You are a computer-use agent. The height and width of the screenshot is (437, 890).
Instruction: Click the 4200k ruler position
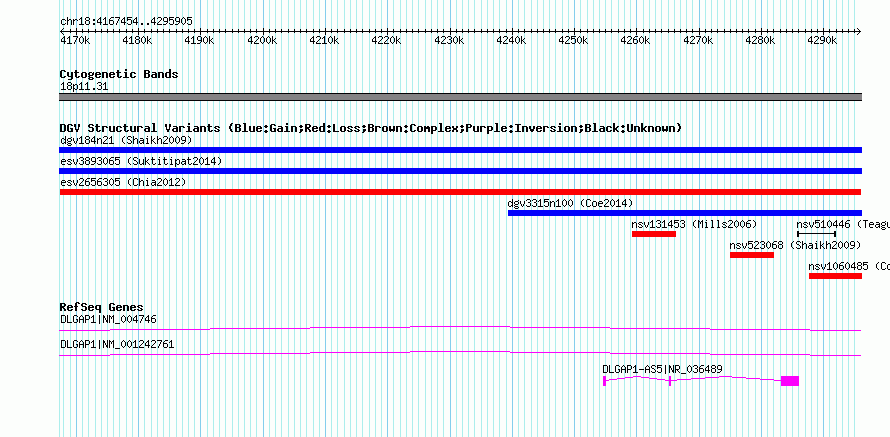point(262,41)
